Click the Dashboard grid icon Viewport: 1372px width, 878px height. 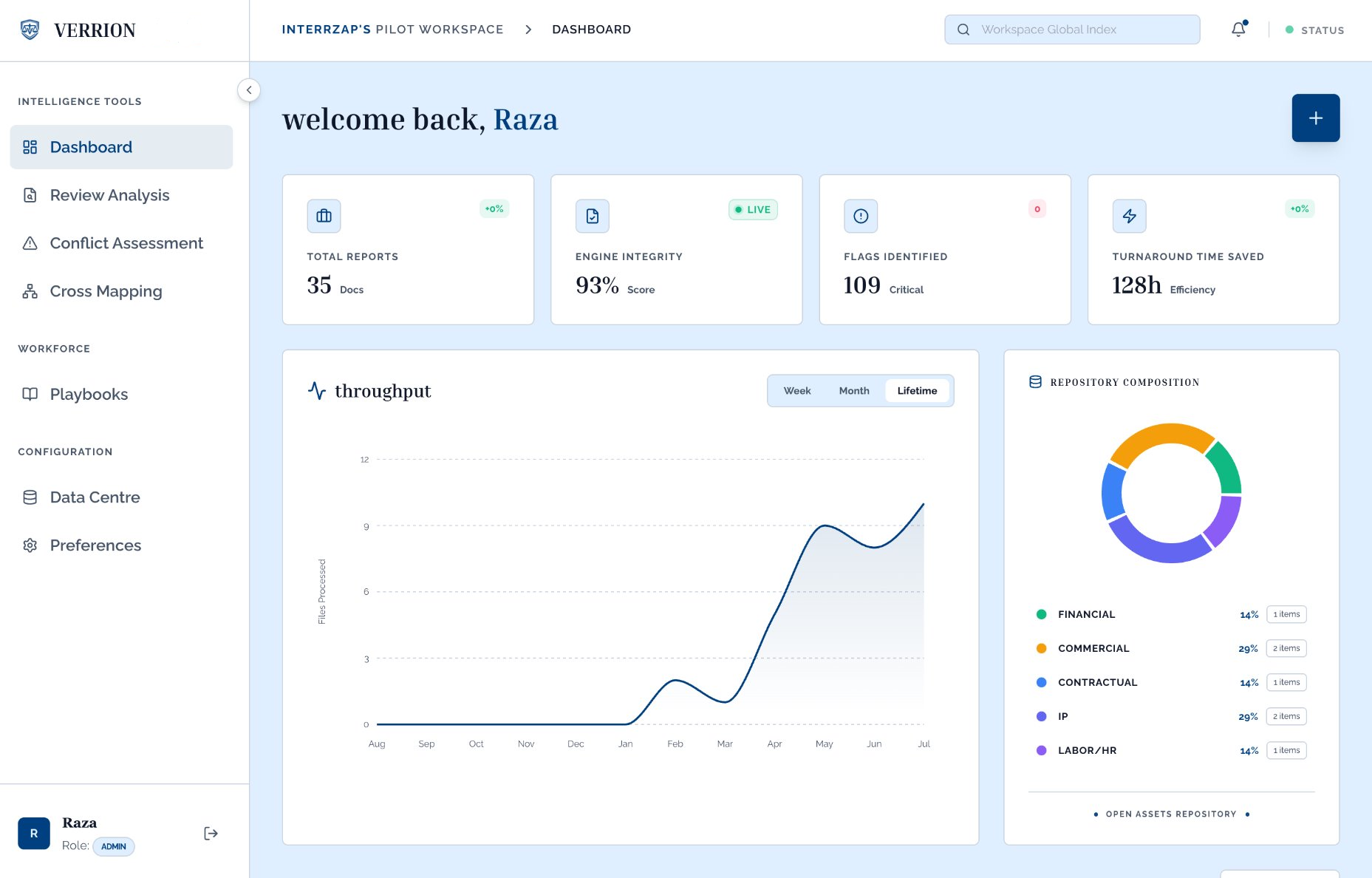30,147
